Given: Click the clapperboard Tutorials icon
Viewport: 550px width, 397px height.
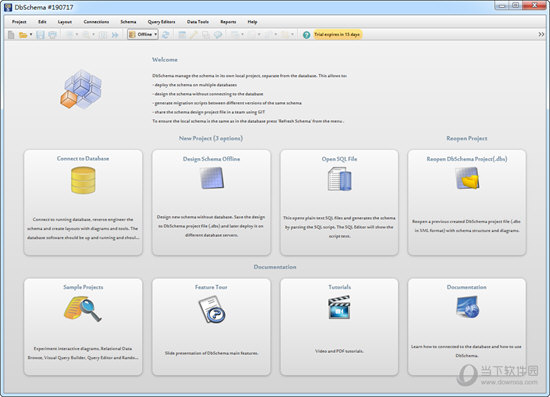Looking at the screenshot, I should 339,307.
